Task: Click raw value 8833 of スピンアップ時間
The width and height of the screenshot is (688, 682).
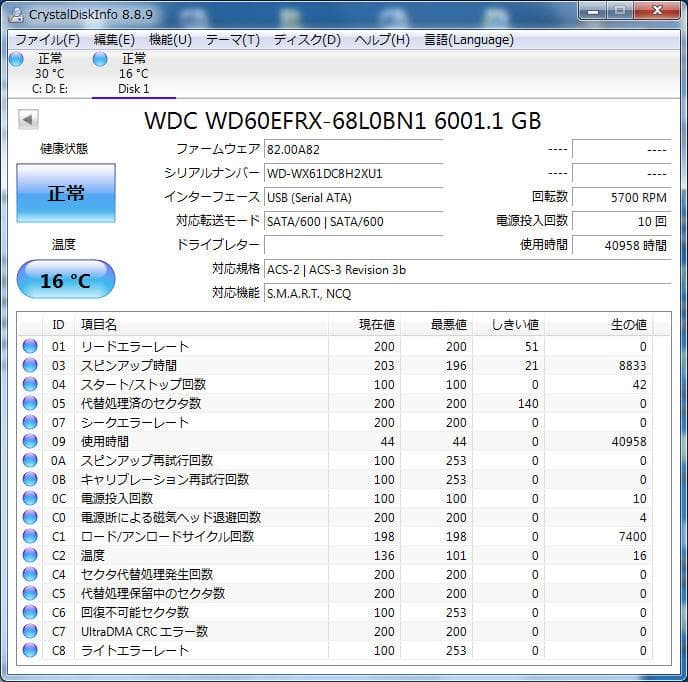Action: click(632, 366)
